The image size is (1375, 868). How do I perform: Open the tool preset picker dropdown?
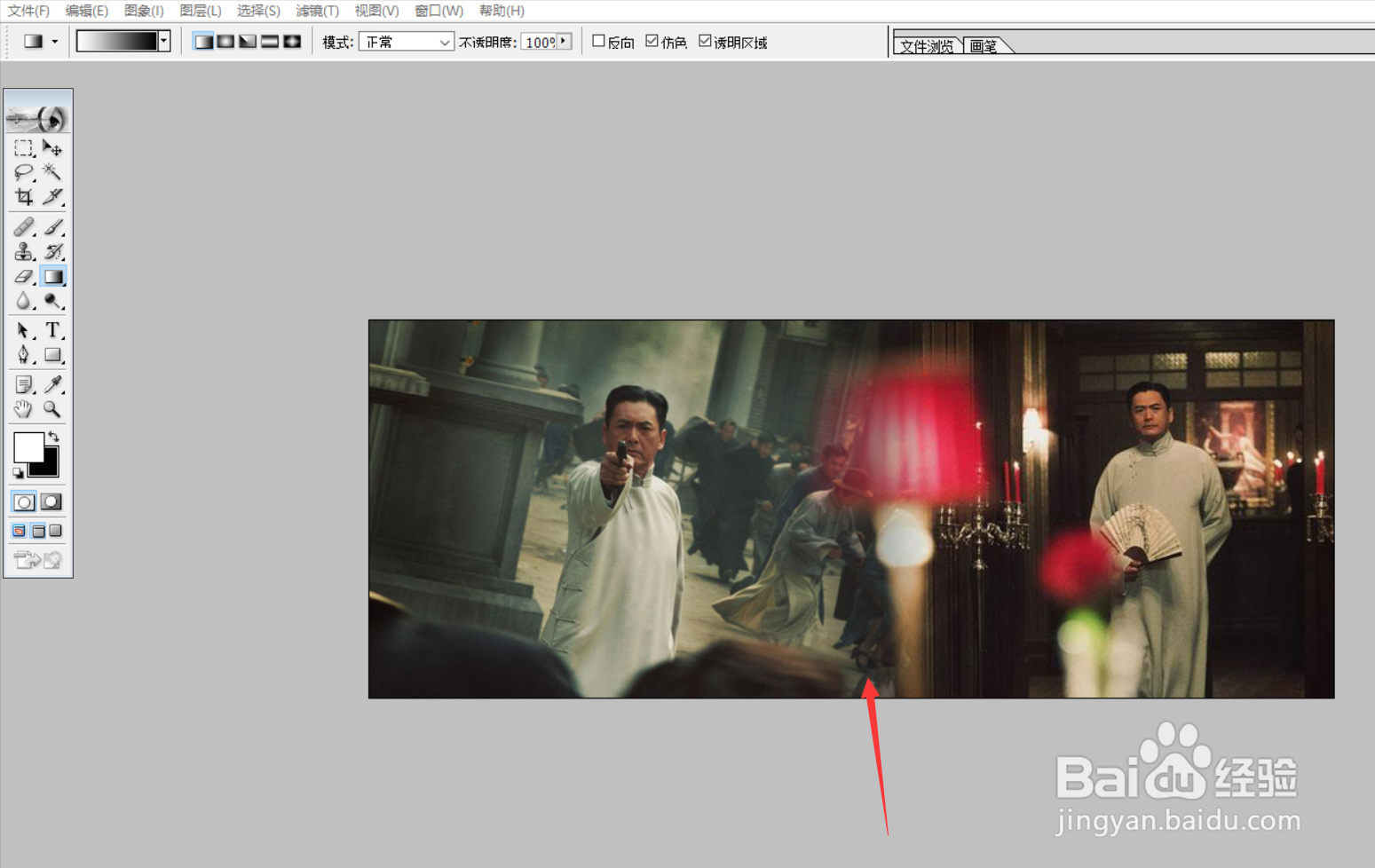(55, 42)
